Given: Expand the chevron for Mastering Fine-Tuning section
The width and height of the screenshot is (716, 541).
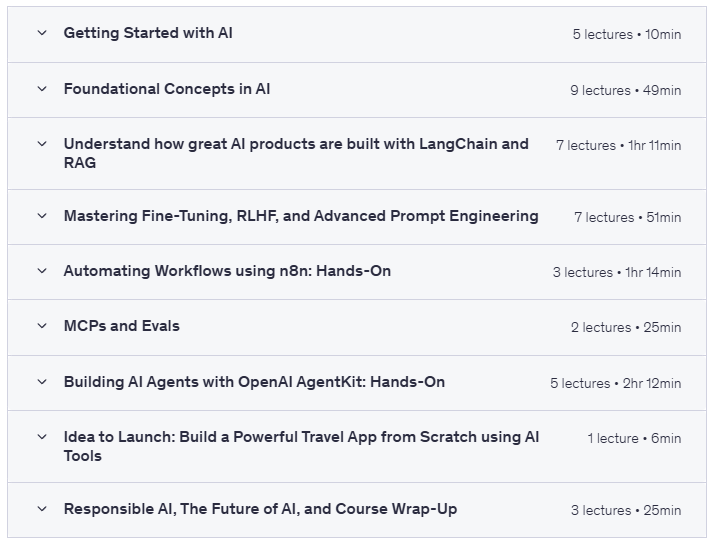Looking at the screenshot, I should pyautogui.click(x=42, y=216).
